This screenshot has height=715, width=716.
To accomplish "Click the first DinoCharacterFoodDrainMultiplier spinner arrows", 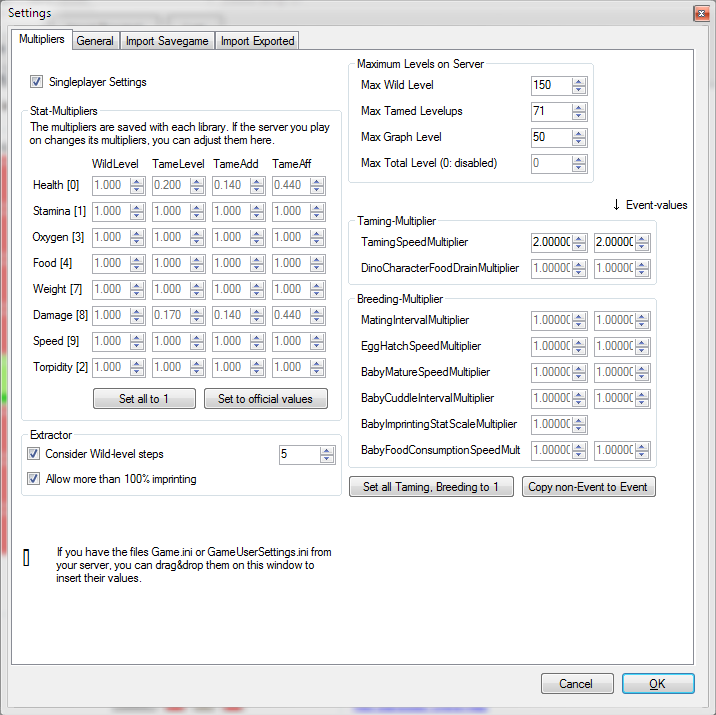I will [x=579, y=268].
